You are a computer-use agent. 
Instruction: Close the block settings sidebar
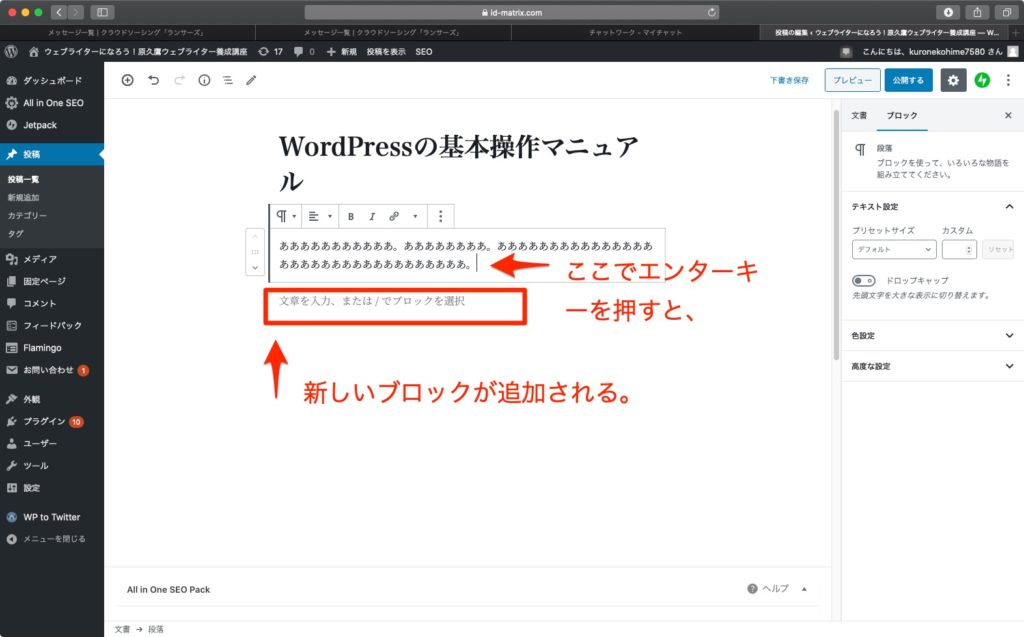click(x=1008, y=116)
